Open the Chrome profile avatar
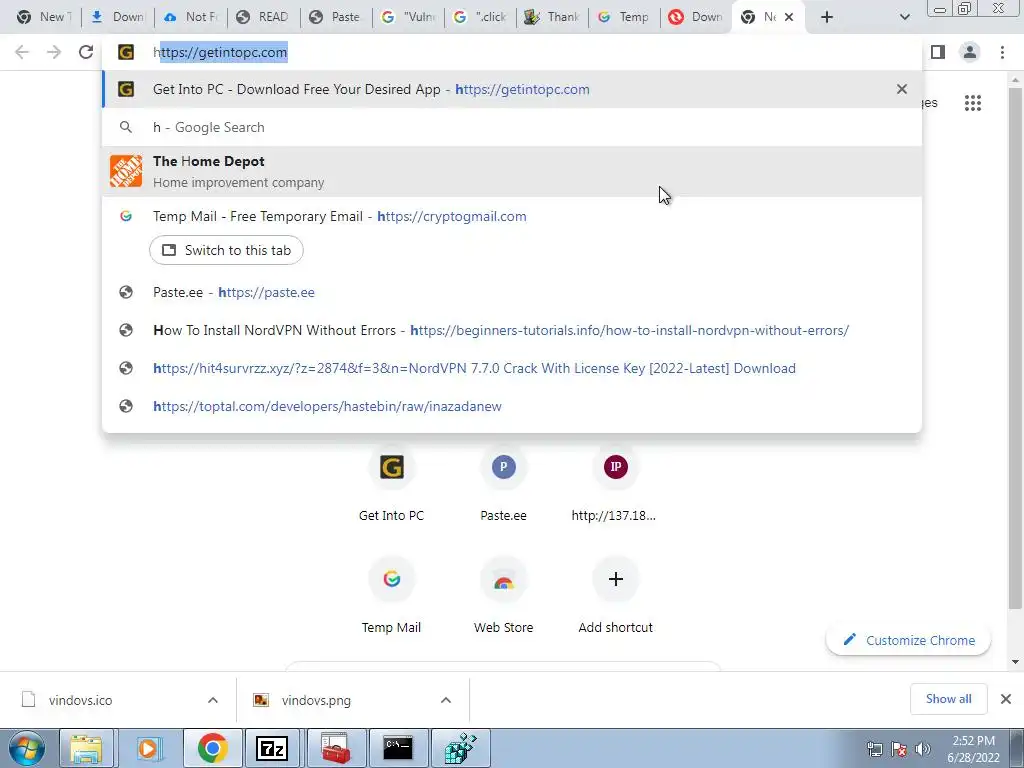Viewport: 1024px width, 768px height. (970, 52)
